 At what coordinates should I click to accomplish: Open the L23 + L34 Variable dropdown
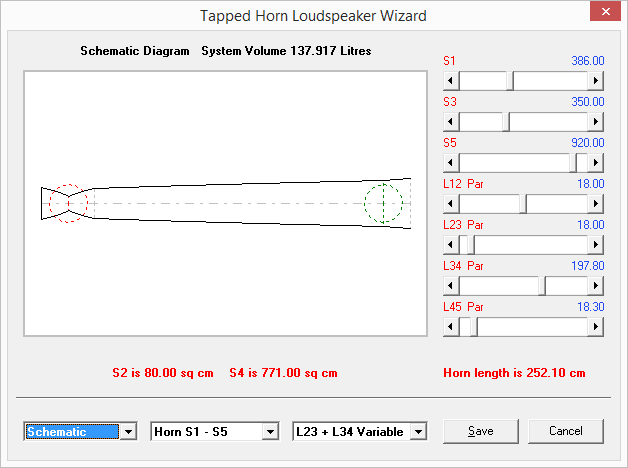click(419, 432)
